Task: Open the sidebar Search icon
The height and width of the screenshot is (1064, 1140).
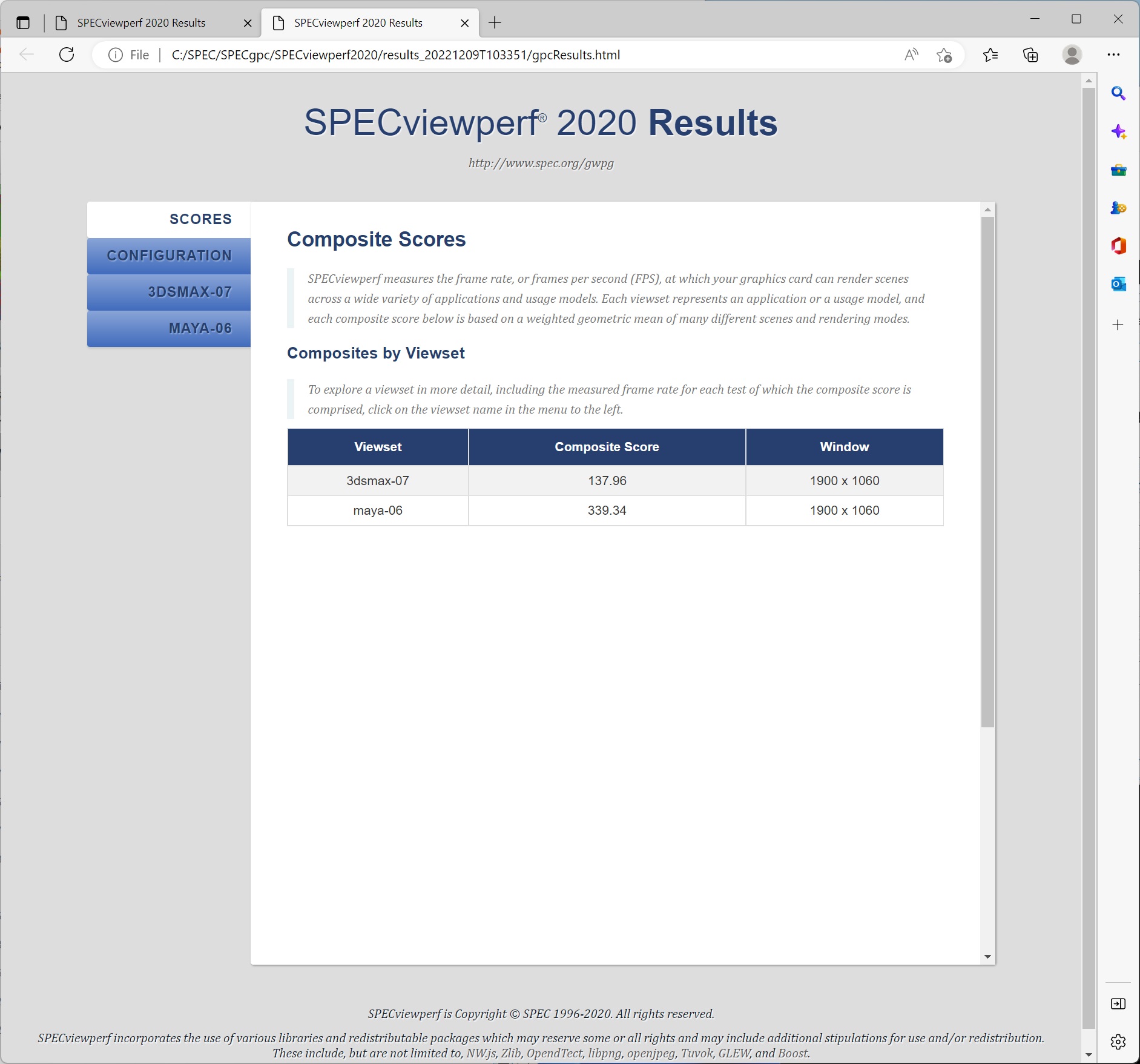Action: pos(1118,93)
